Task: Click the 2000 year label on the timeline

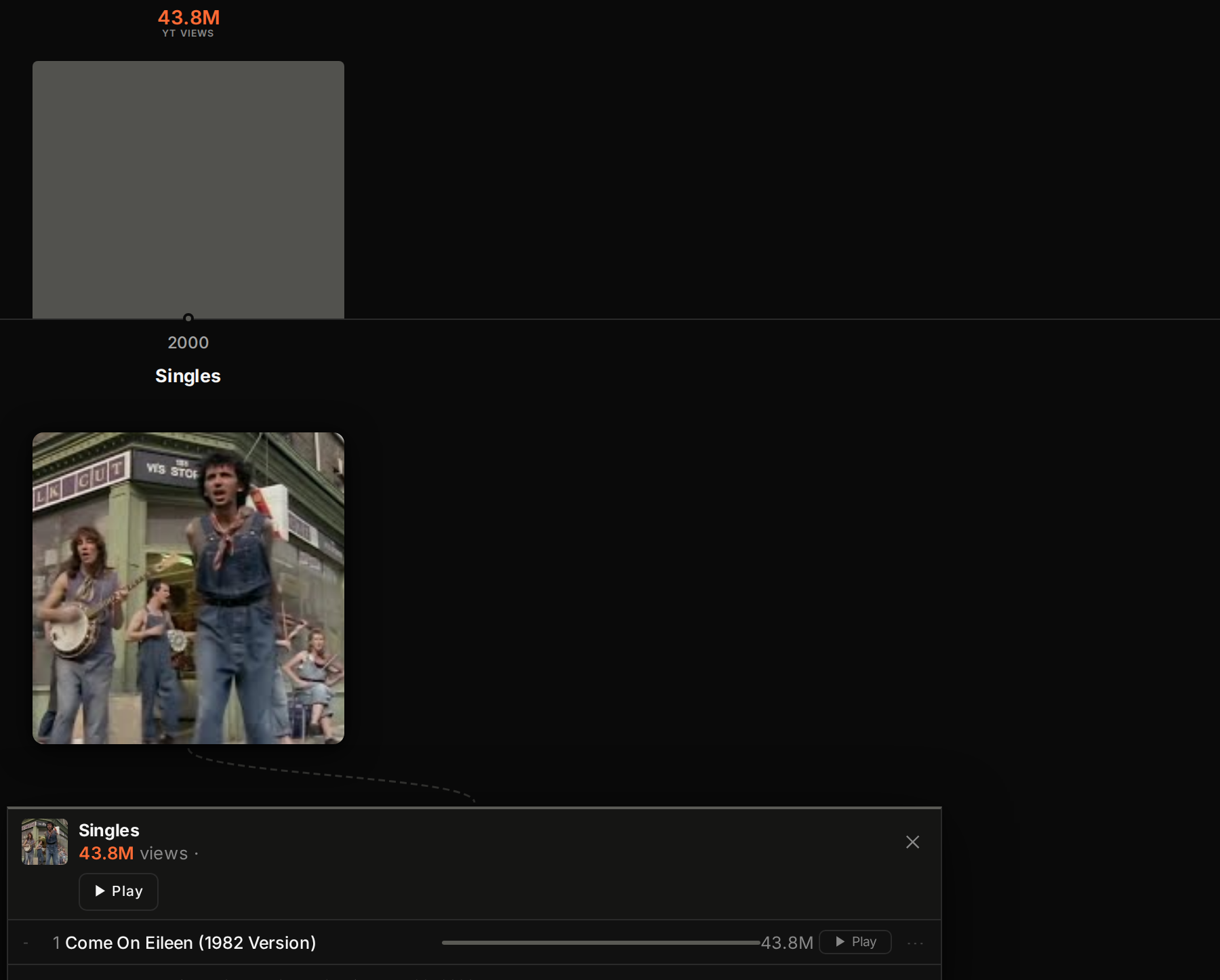Action: coord(188,343)
